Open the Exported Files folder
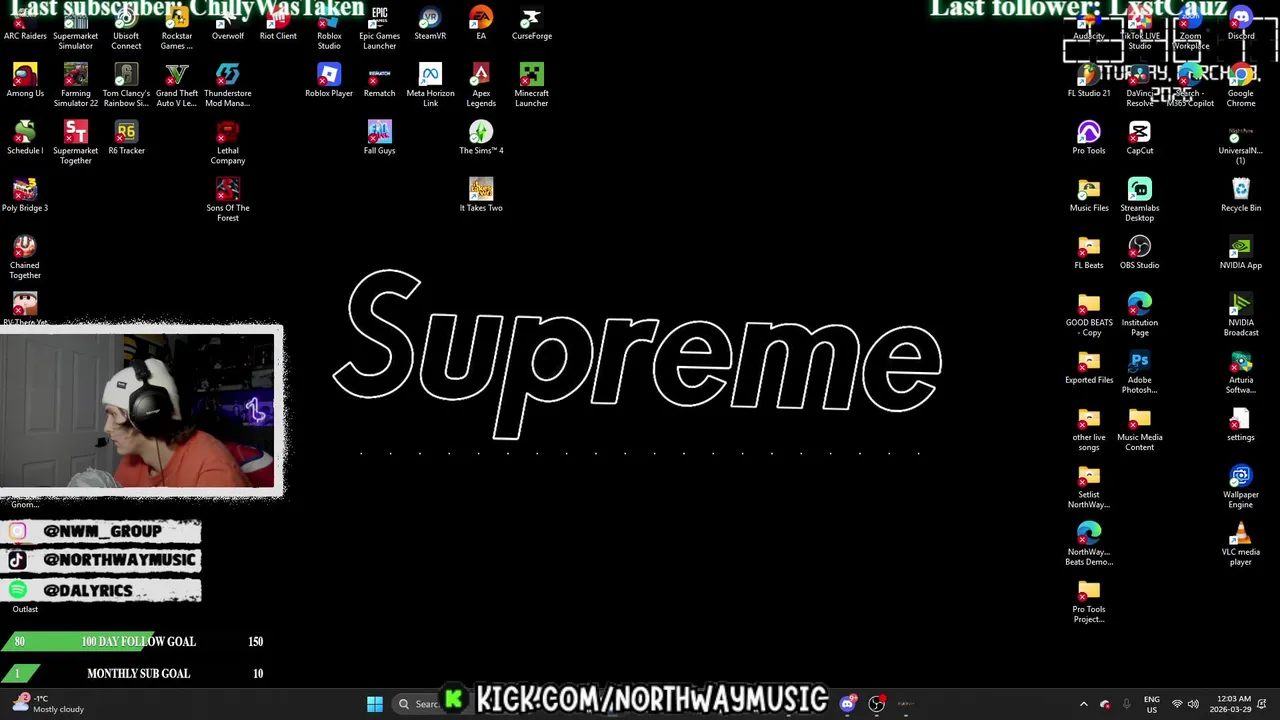Screen dimensions: 1280x720 [1089, 367]
